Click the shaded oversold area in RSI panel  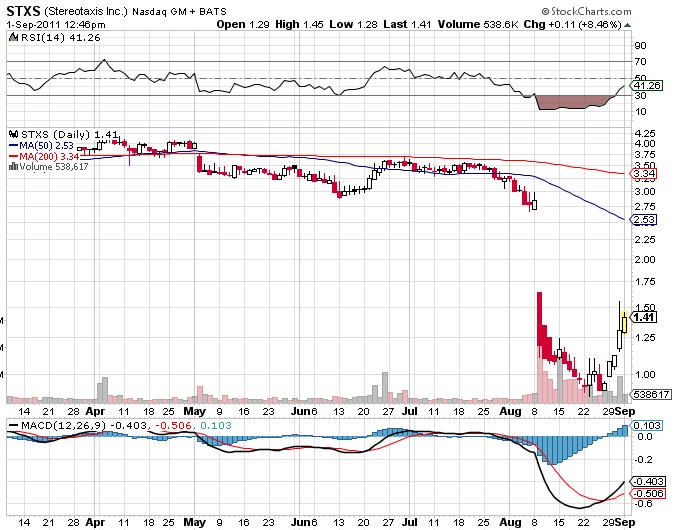[x=571, y=102]
